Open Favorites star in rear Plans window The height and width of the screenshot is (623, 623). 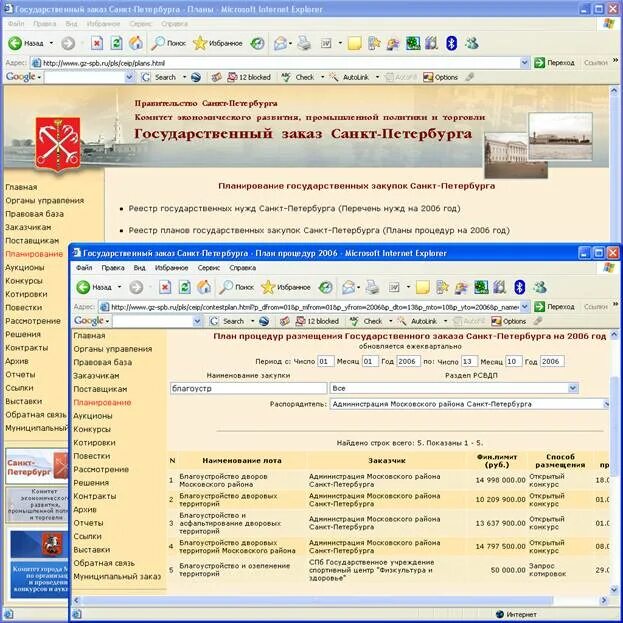tap(217, 43)
